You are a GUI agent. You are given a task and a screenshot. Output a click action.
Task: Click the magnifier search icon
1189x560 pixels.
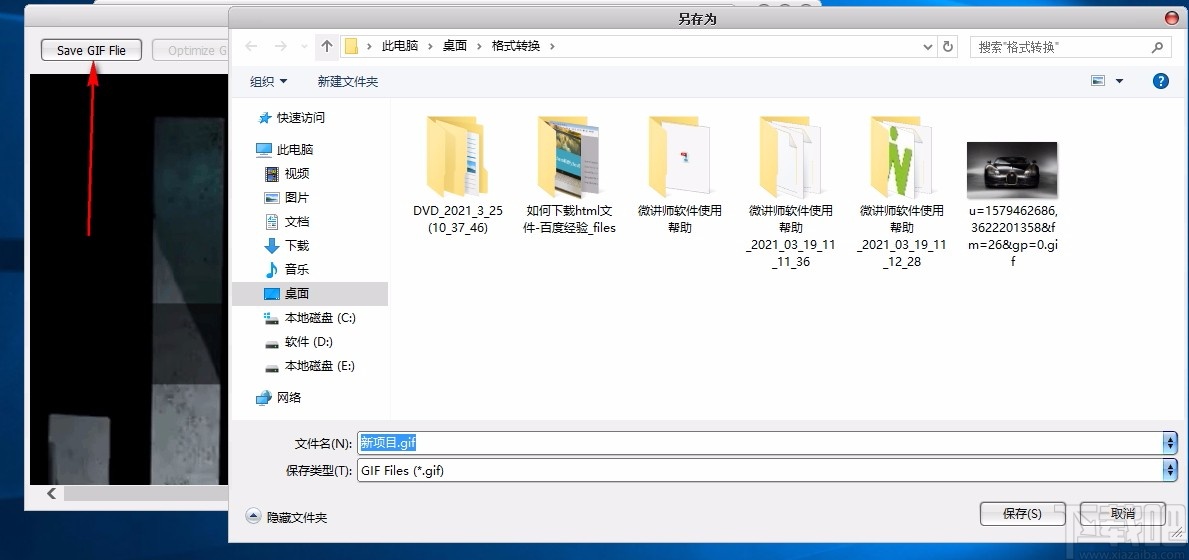(1157, 47)
